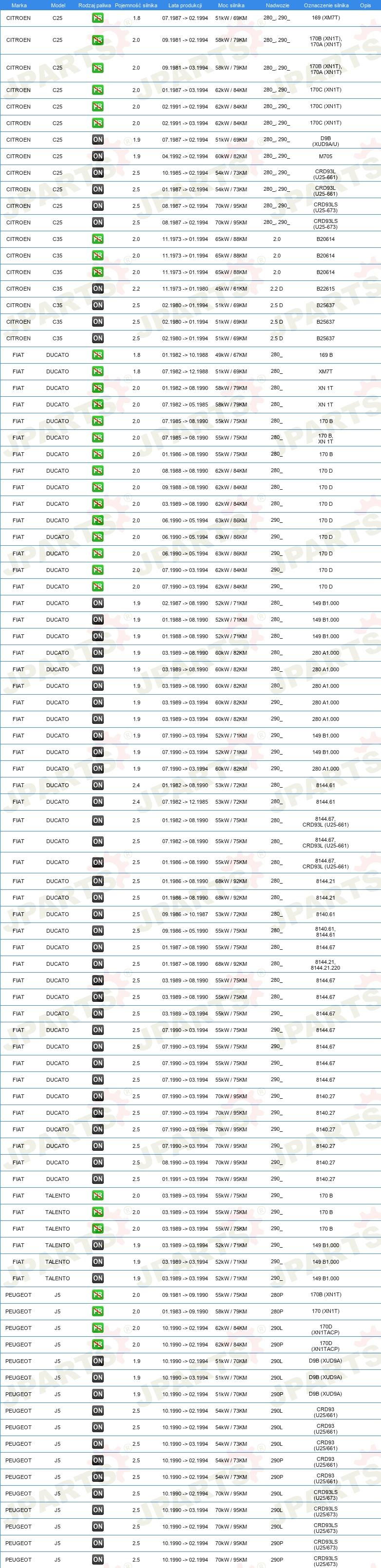Click the Moc silnika column header
381x1568 pixels.
coord(231,5)
